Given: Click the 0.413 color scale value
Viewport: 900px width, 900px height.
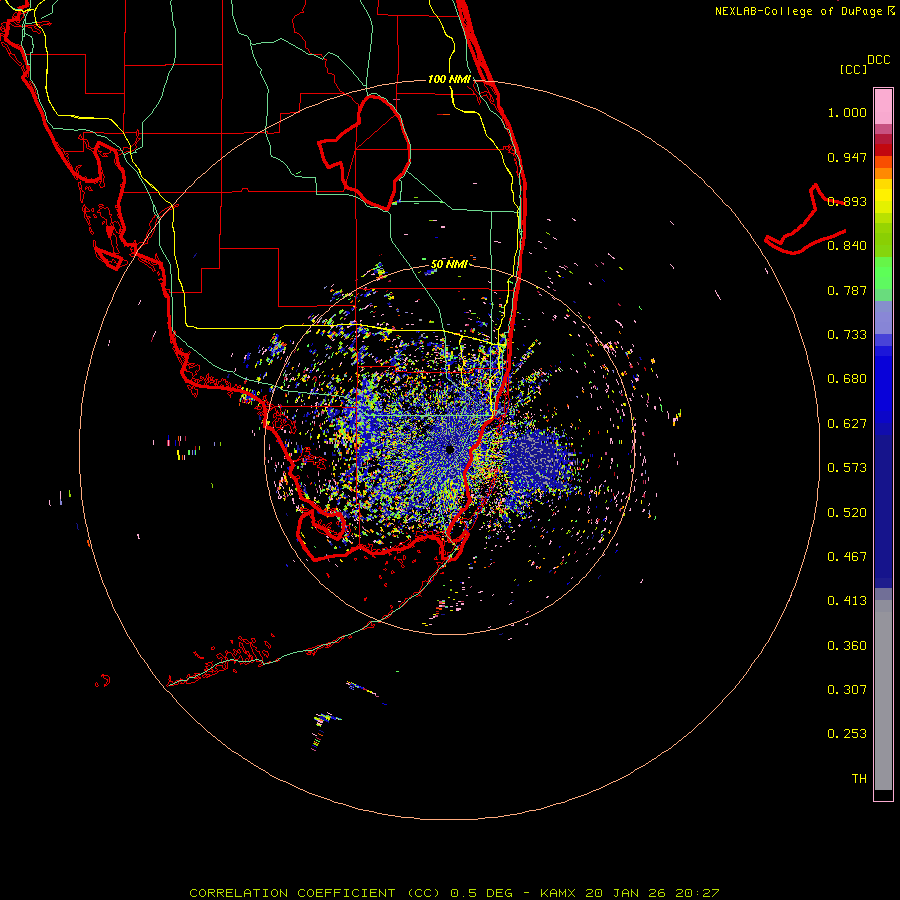Looking at the screenshot, I should click(x=847, y=601).
